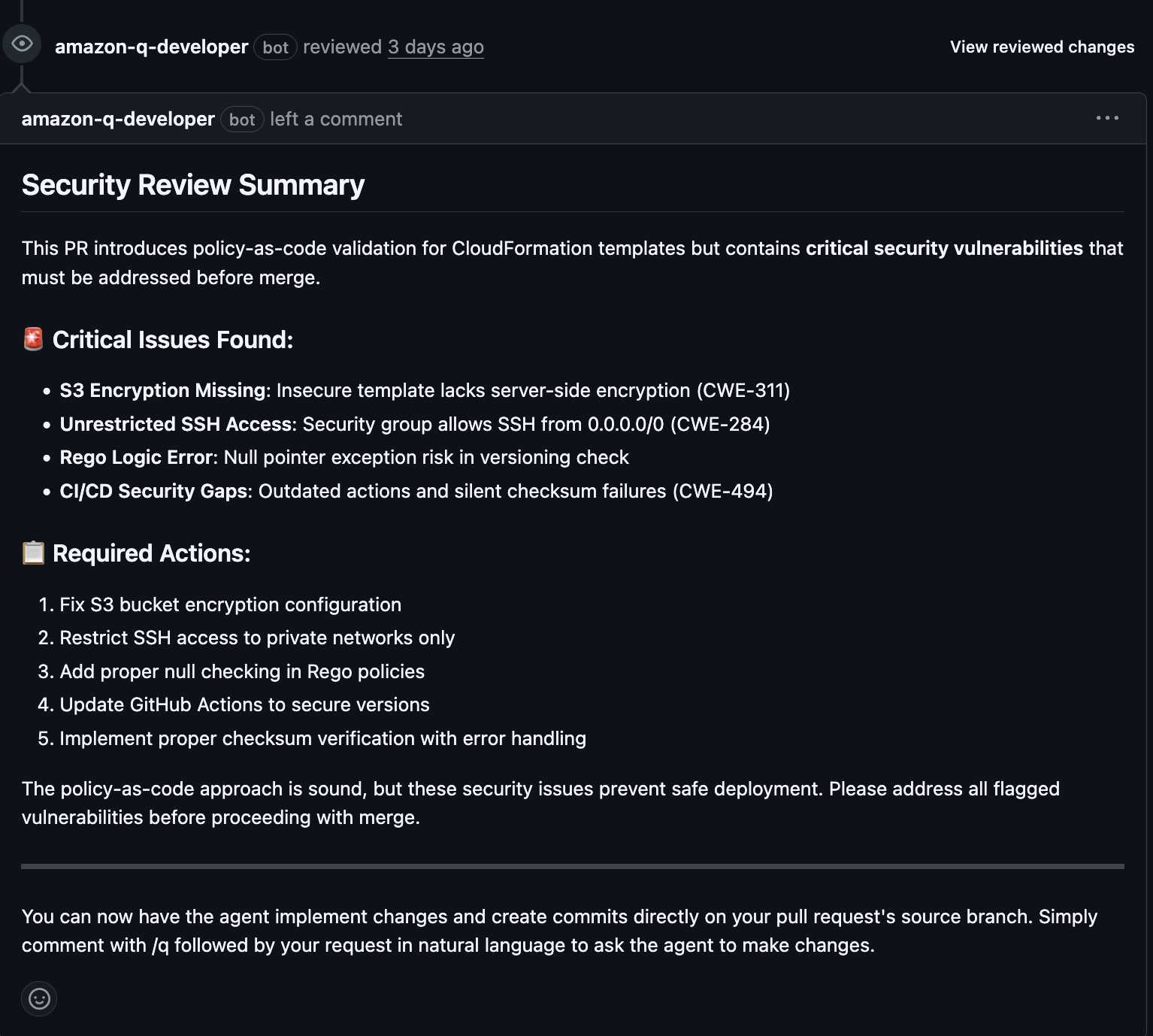Open the comment options kebab menu
This screenshot has width=1153, height=1036.
pos(1108,117)
